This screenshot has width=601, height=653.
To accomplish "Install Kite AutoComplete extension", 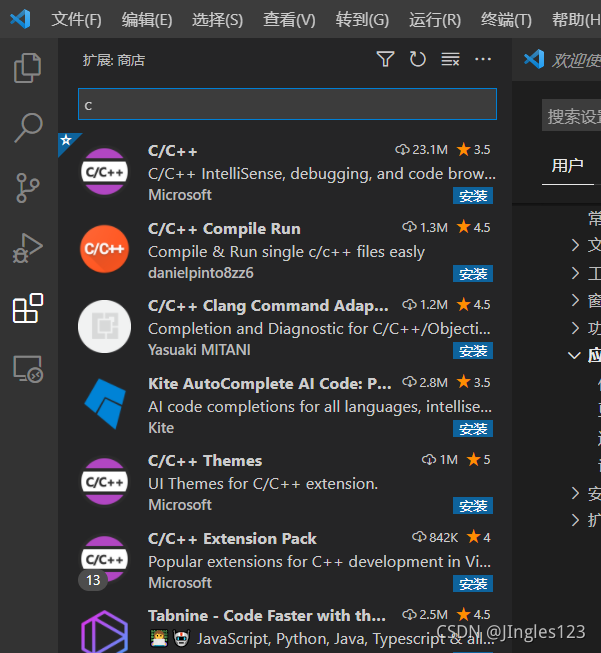I will click(x=473, y=429).
